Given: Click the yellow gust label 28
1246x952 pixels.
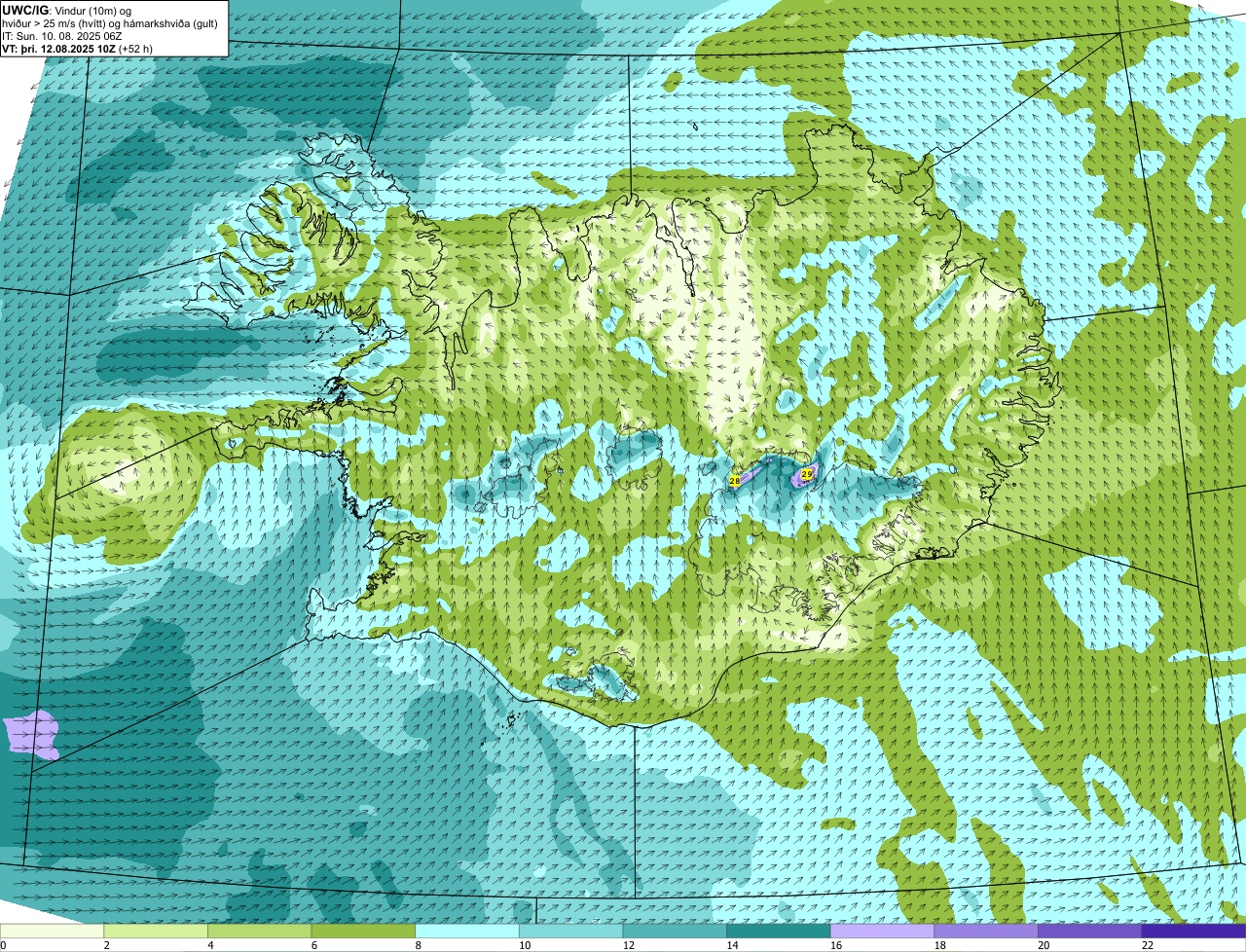Looking at the screenshot, I should click(x=735, y=480).
